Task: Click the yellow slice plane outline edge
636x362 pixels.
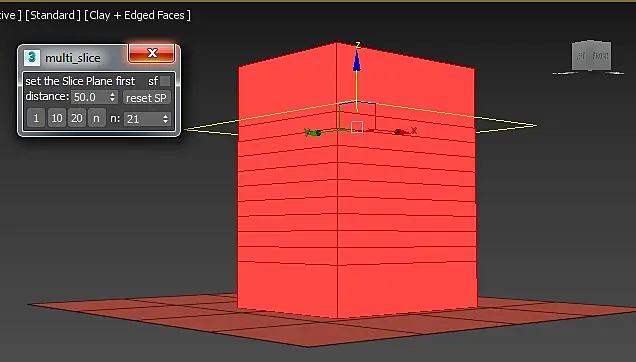Action: click(x=507, y=121)
